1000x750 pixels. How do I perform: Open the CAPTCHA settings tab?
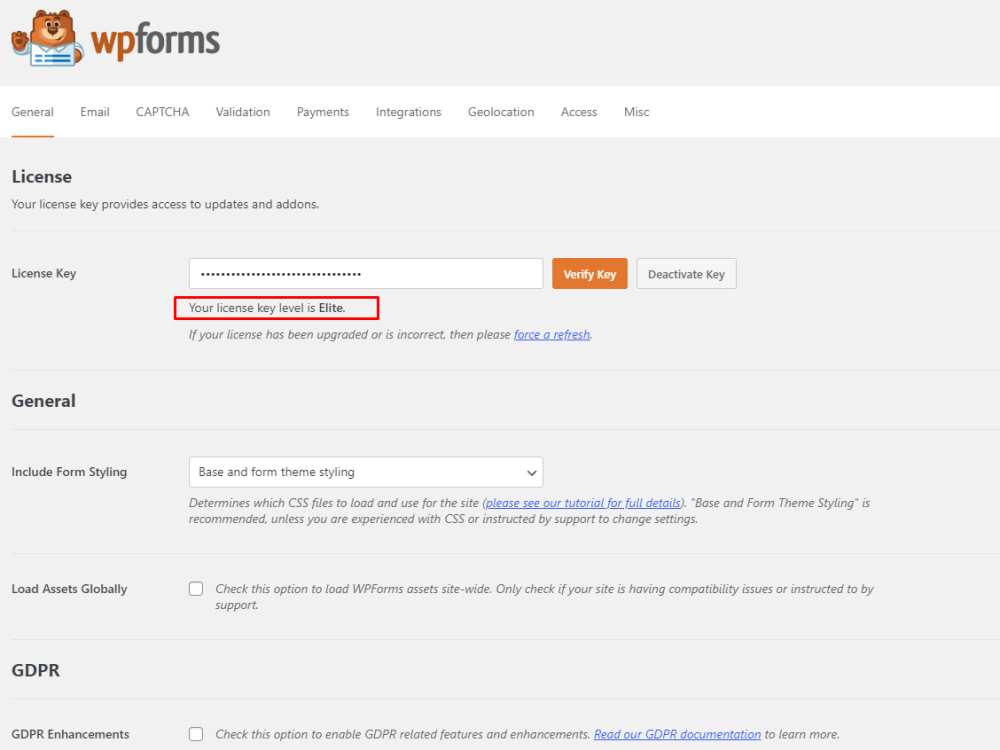coord(162,112)
